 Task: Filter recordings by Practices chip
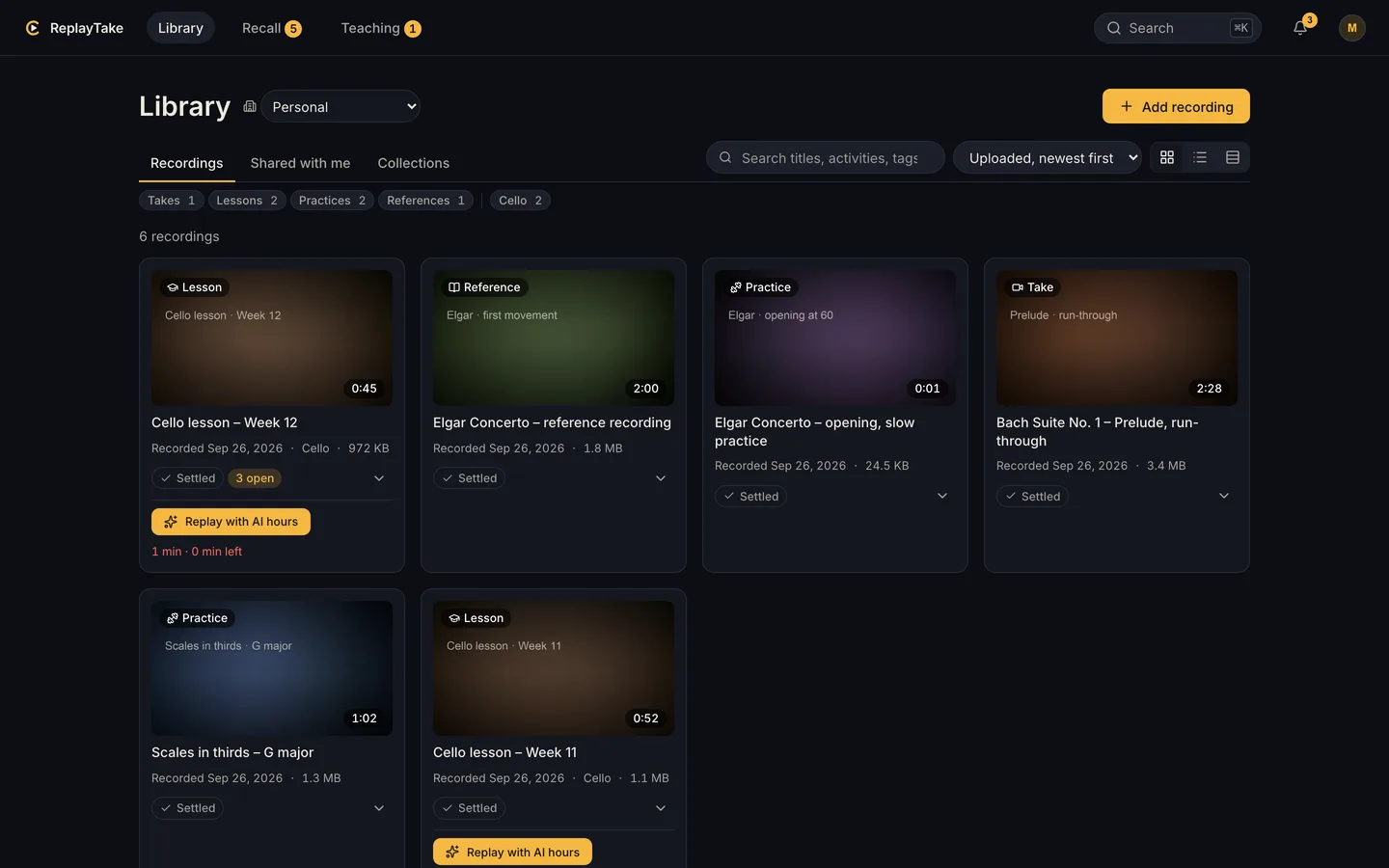332,201
